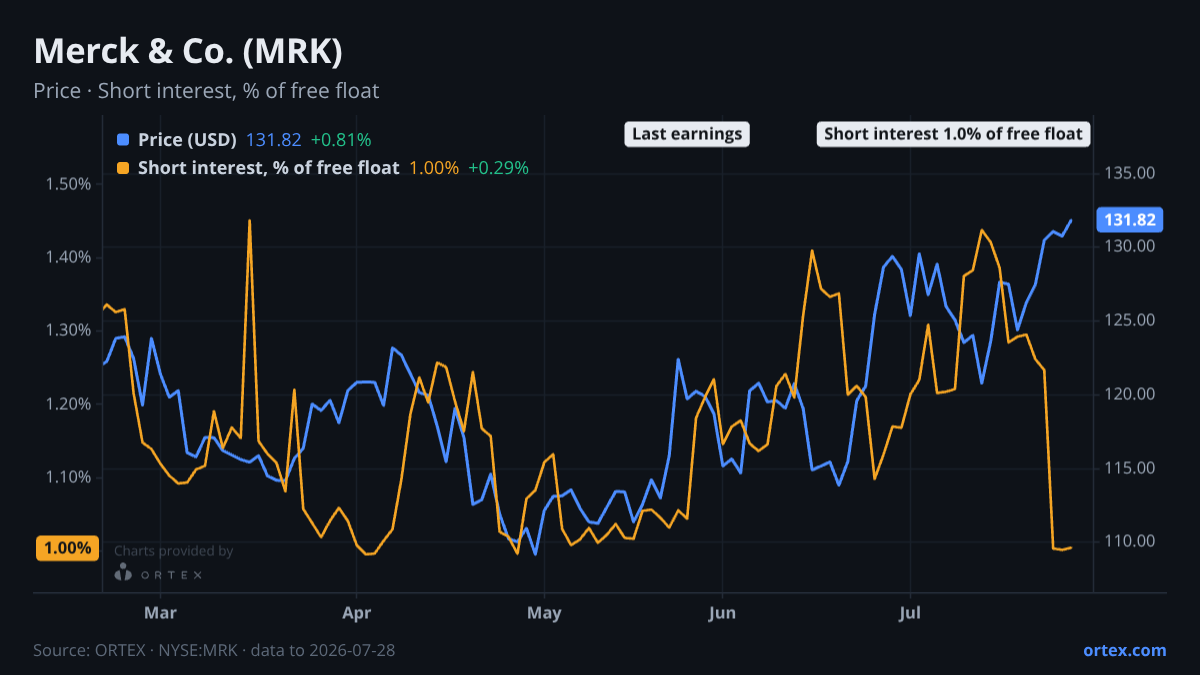Click the 'Apr' x-axis label
Image resolution: width=1200 pixels, height=675 pixels.
[x=357, y=611]
